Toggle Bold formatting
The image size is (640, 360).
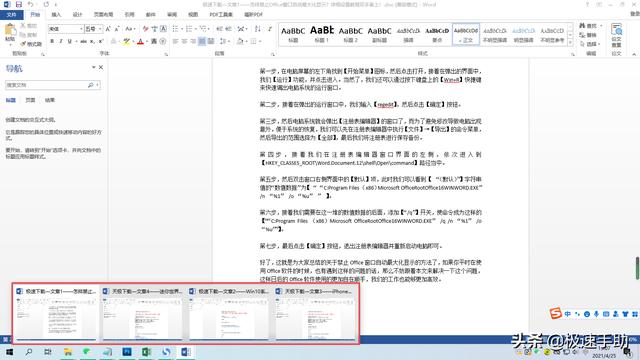[x=52, y=41]
